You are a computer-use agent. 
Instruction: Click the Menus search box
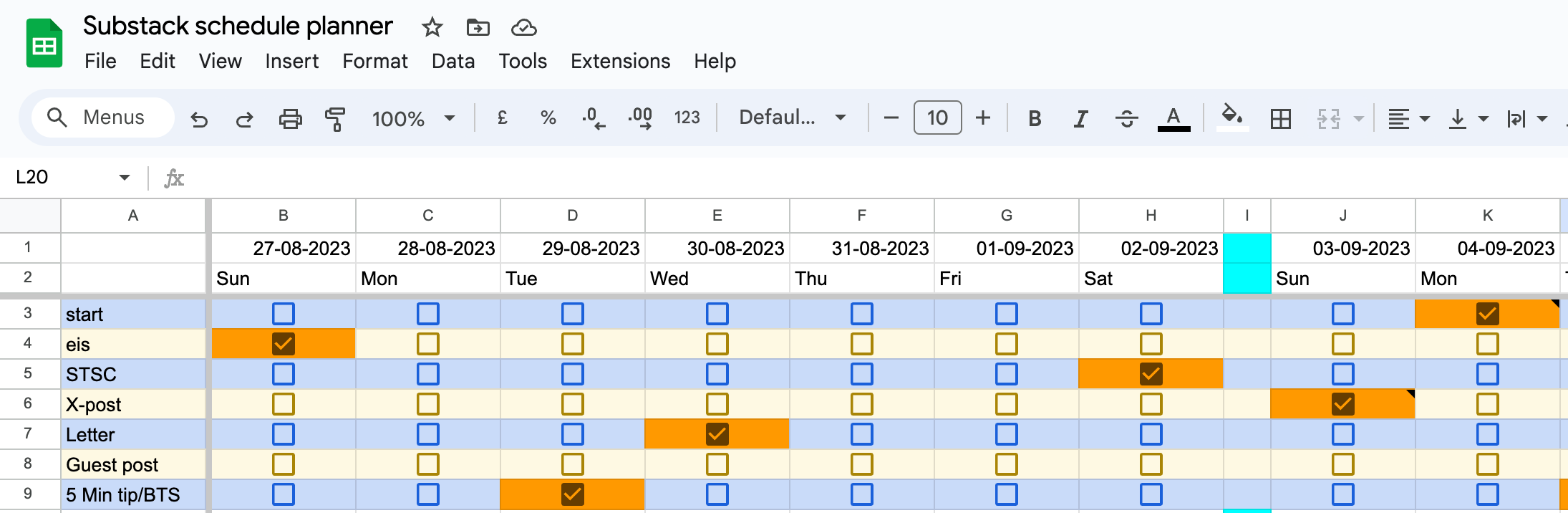pos(102,118)
